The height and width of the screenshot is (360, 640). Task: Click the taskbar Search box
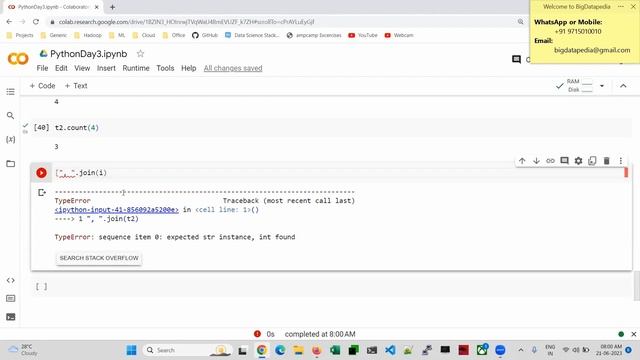186,350
